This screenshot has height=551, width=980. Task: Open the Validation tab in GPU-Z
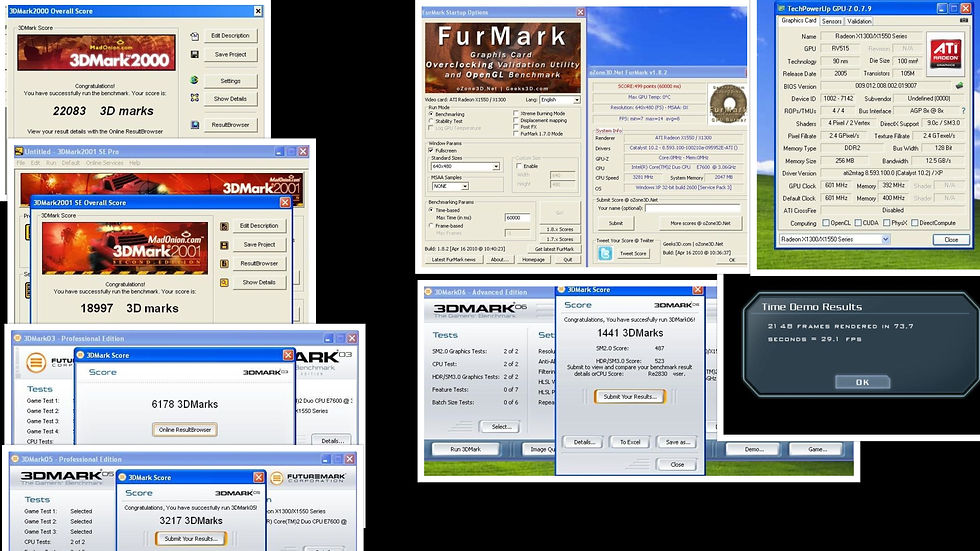tap(859, 21)
